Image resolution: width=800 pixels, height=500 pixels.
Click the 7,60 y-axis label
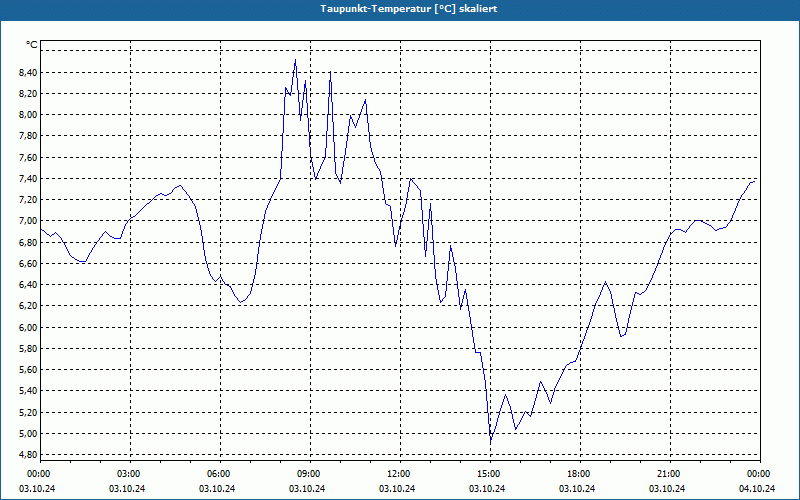click(x=28, y=157)
